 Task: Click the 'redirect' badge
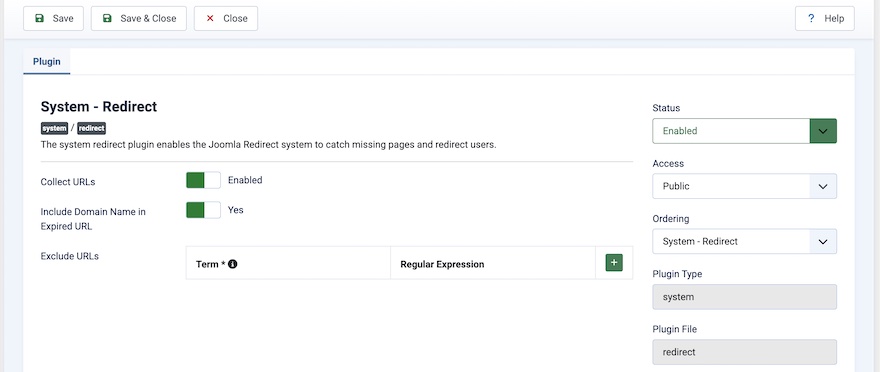[x=91, y=128]
